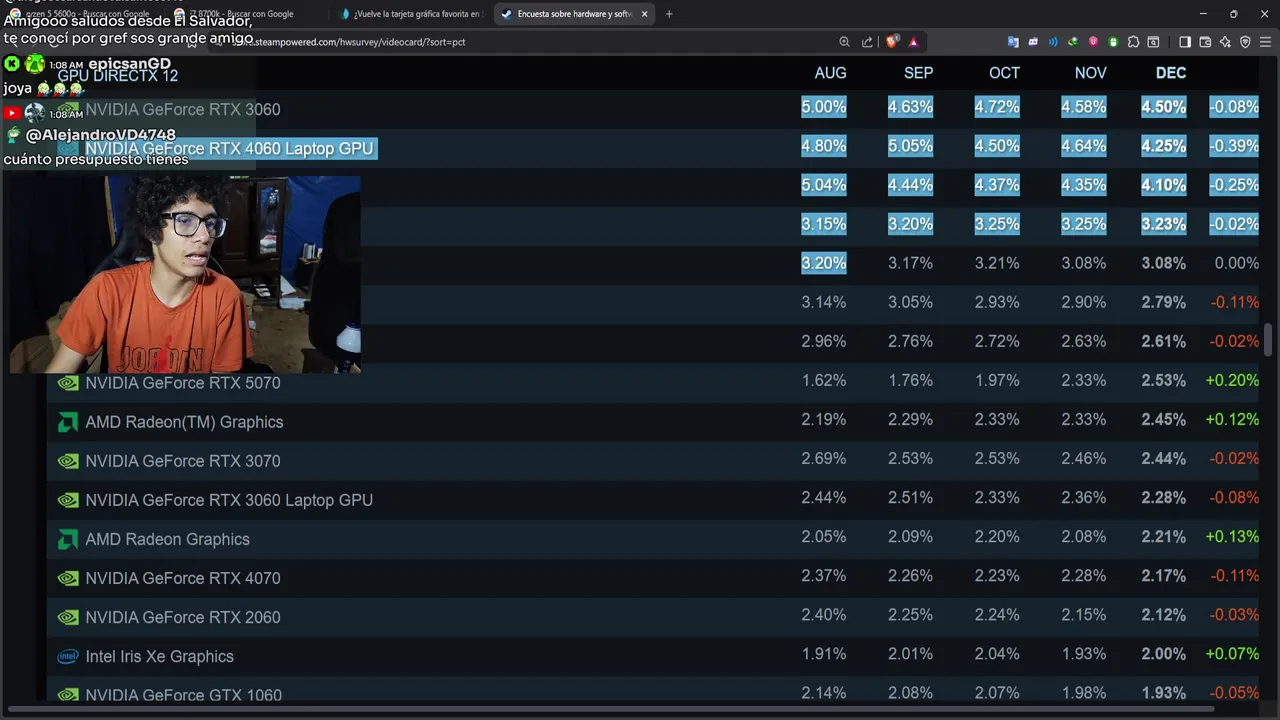Select the Intel Iris Xe Graphics row name
Image resolution: width=1280 pixels, height=720 pixels.
tap(159, 656)
